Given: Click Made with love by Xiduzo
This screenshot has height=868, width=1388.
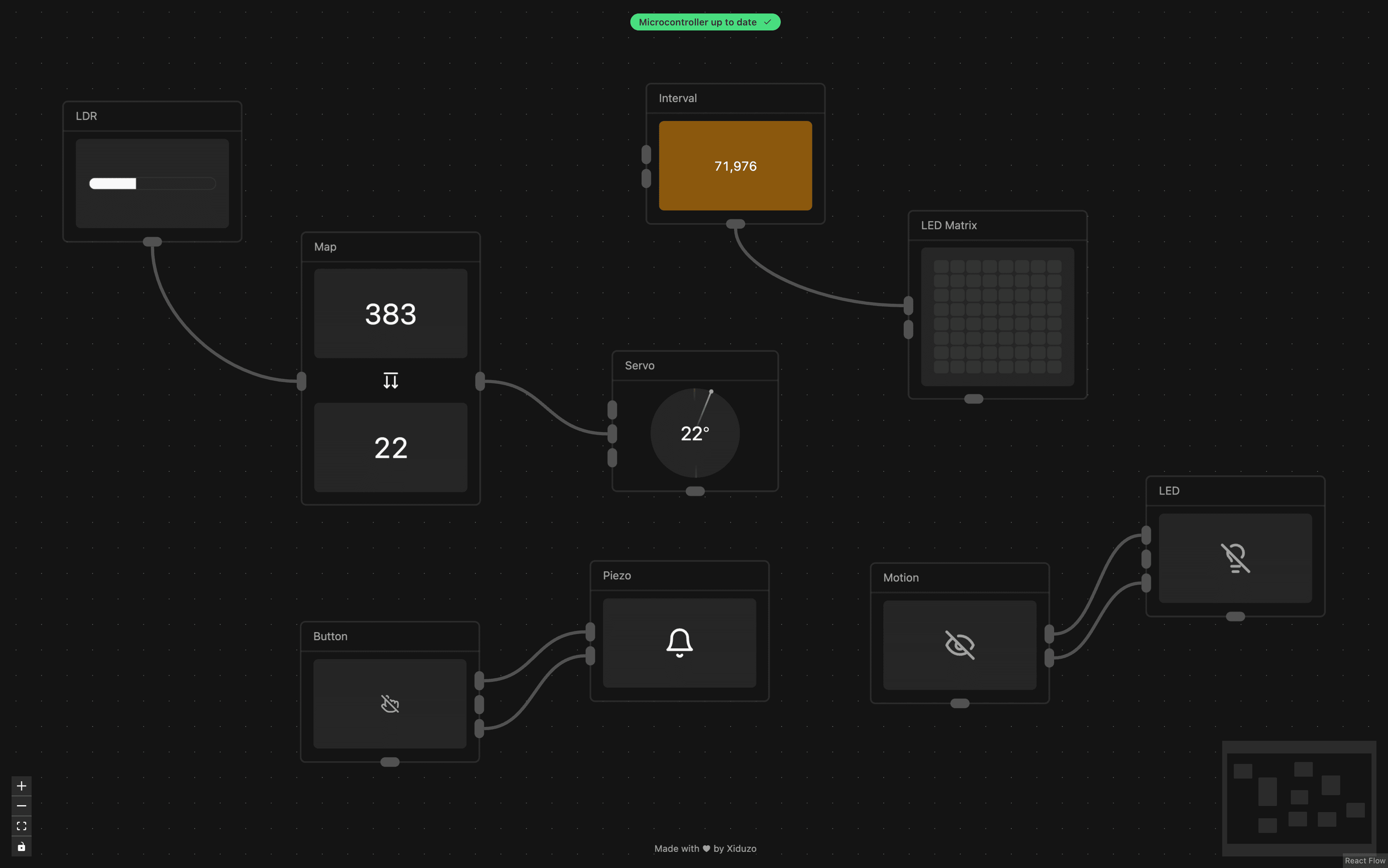Looking at the screenshot, I should [x=705, y=848].
